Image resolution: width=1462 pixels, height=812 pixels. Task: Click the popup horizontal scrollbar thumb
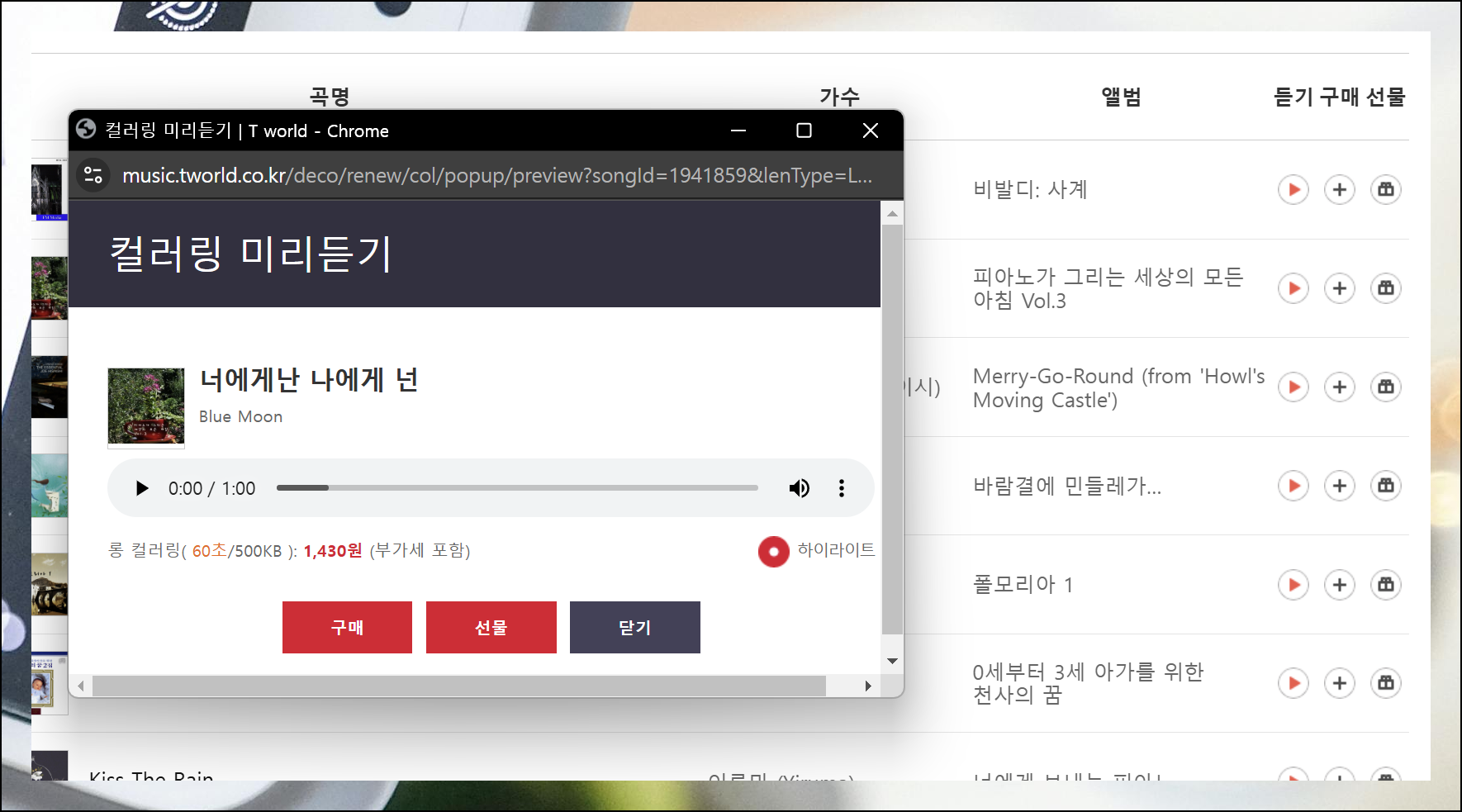459,686
